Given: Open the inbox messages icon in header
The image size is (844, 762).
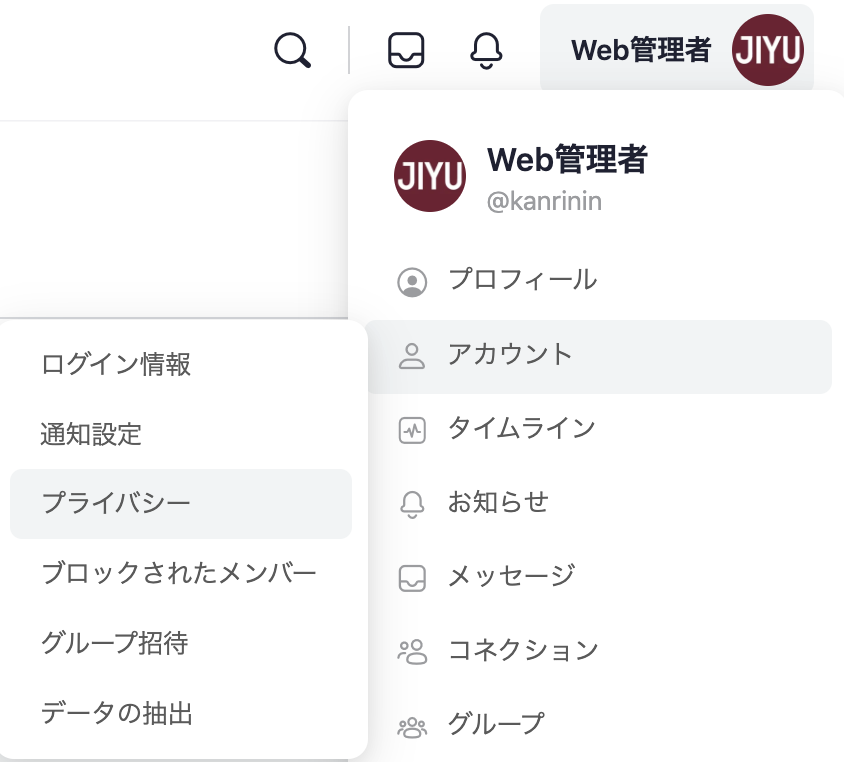Looking at the screenshot, I should pos(406,50).
